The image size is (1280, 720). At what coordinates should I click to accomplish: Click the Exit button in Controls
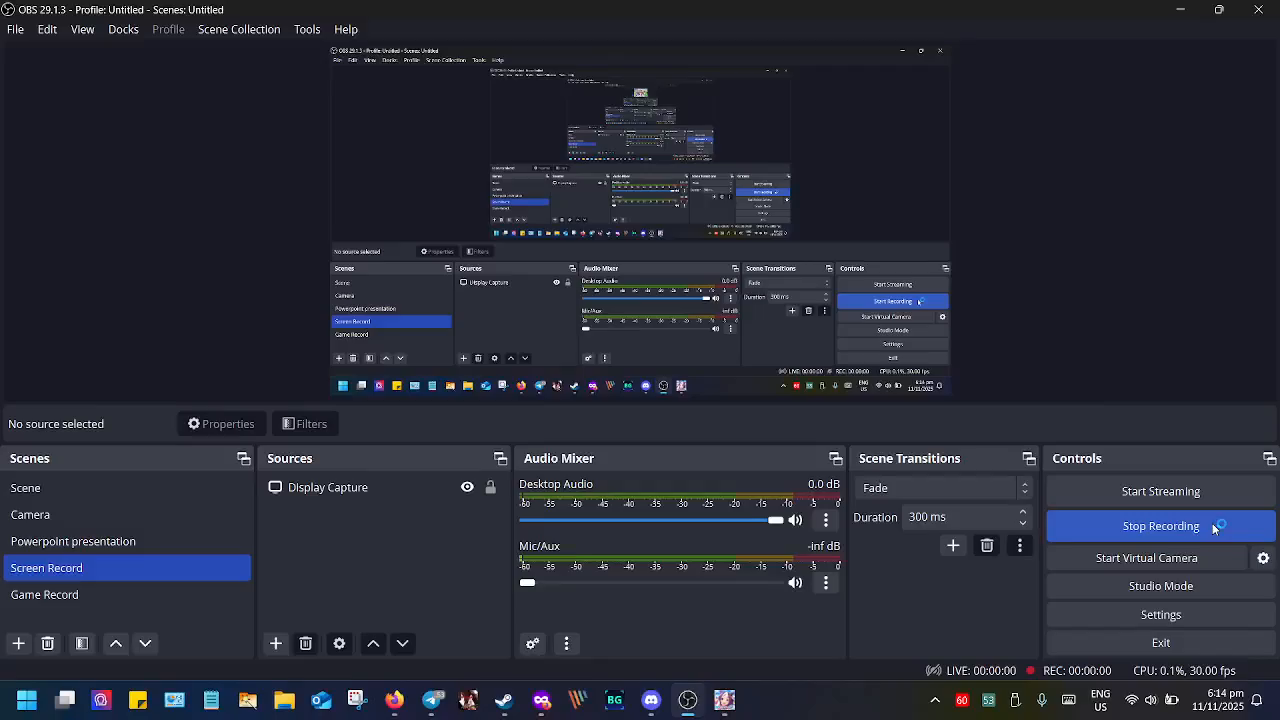point(1161,643)
